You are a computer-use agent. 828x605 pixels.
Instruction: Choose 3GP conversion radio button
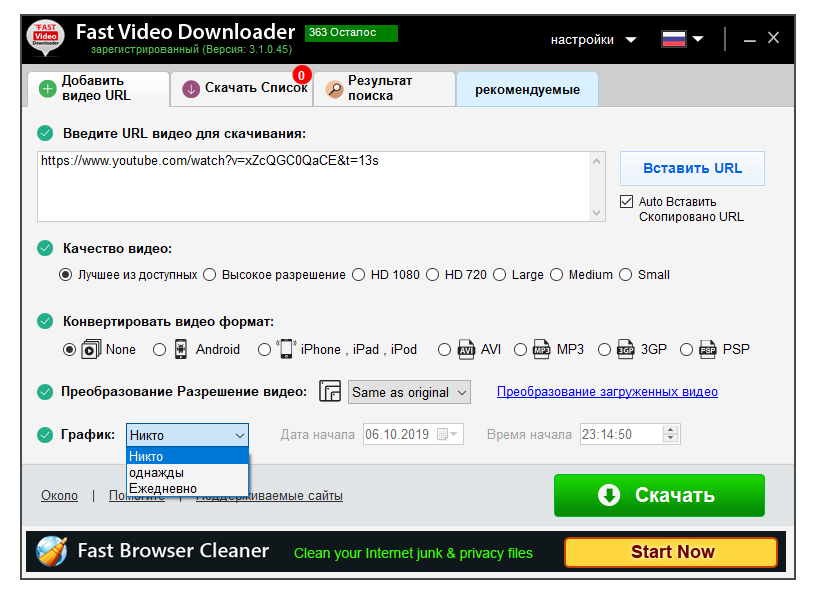605,350
